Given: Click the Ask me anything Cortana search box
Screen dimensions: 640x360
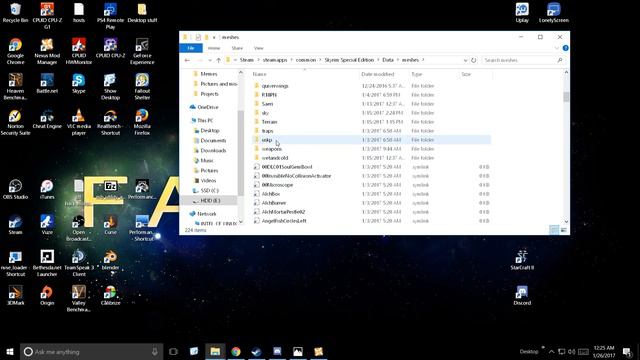Looking at the screenshot, I should (91, 352).
